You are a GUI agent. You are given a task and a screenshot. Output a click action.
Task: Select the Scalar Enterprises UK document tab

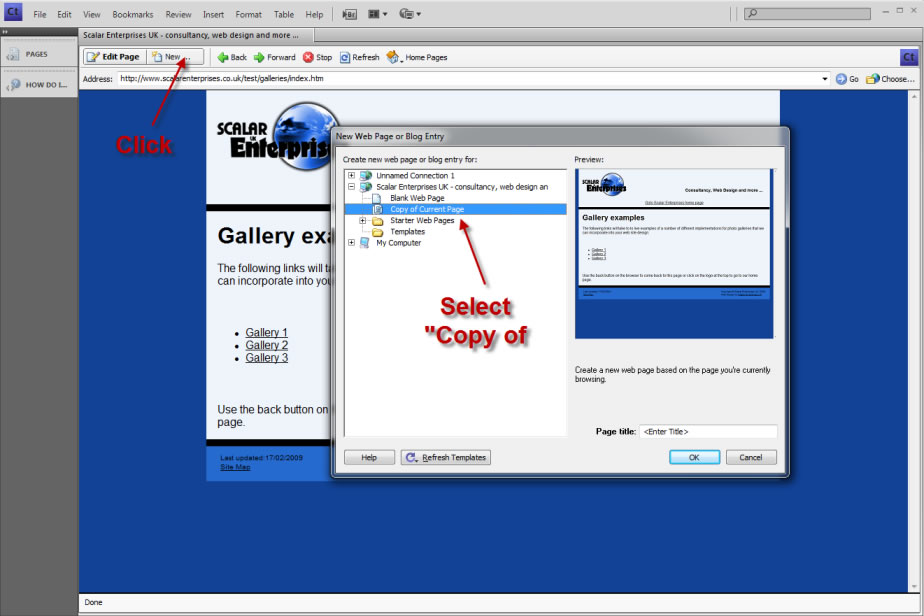pyautogui.click(x=196, y=35)
